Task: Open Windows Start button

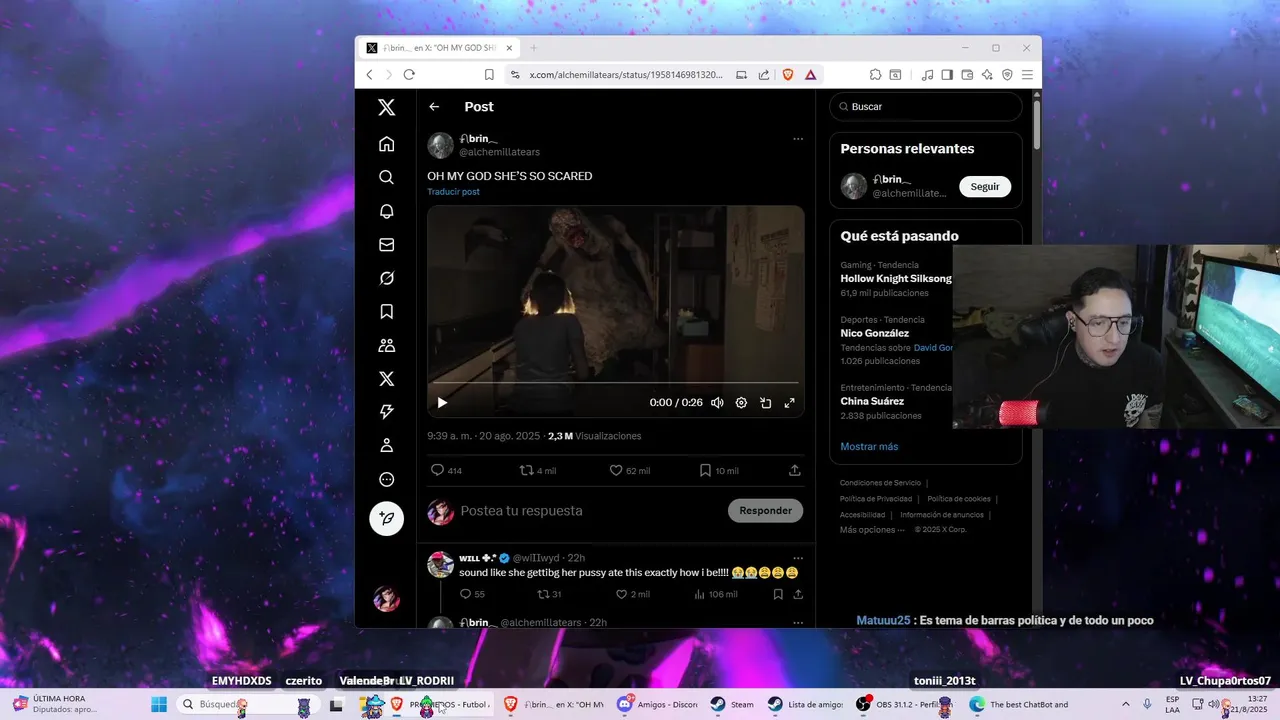Action: coord(159,704)
